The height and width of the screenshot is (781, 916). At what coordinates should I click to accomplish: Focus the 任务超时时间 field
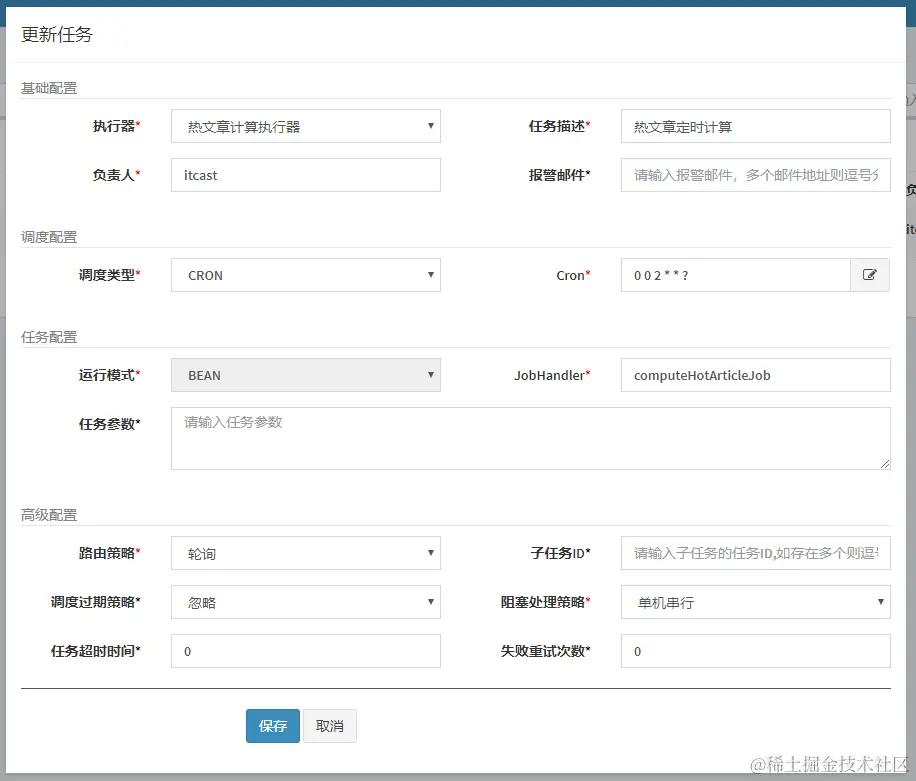306,651
